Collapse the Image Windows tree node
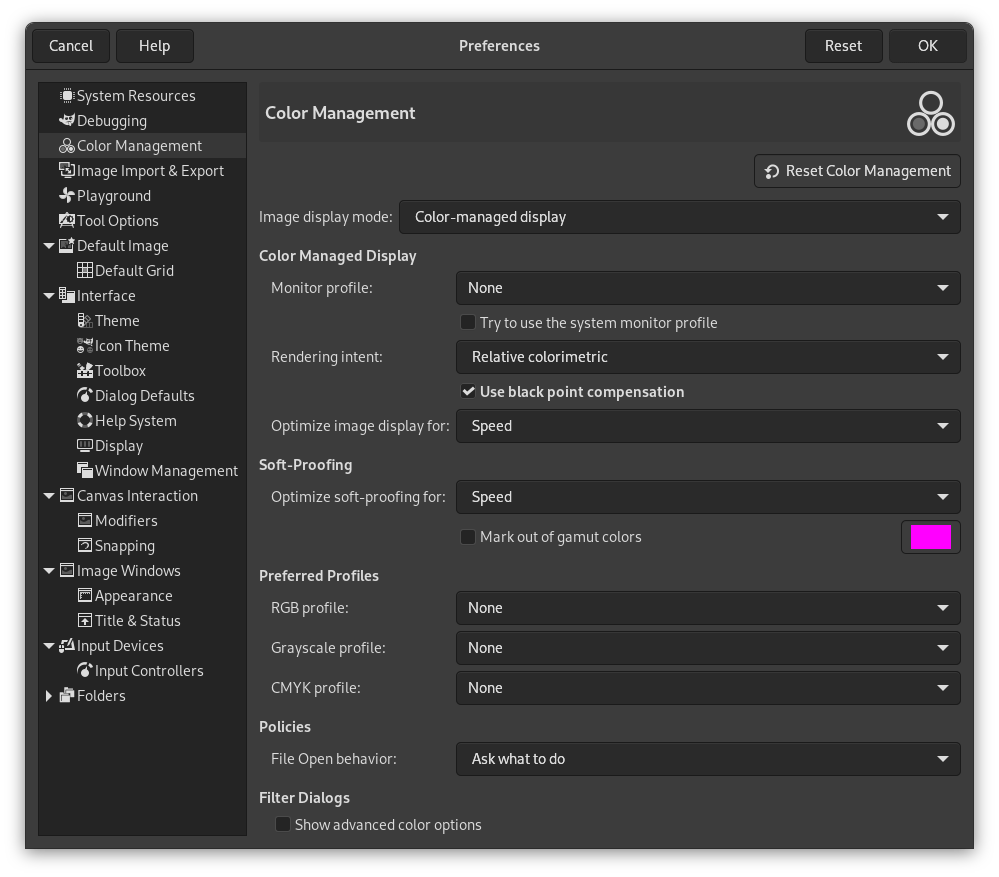999x877 pixels. pyautogui.click(x=49, y=571)
